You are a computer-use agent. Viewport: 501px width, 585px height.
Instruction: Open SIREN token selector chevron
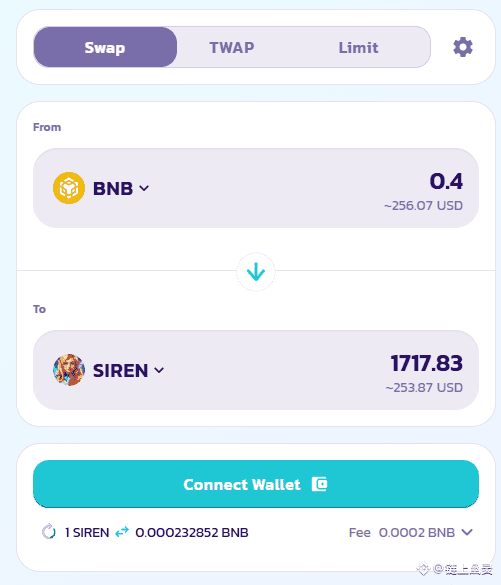pyautogui.click(x=159, y=370)
